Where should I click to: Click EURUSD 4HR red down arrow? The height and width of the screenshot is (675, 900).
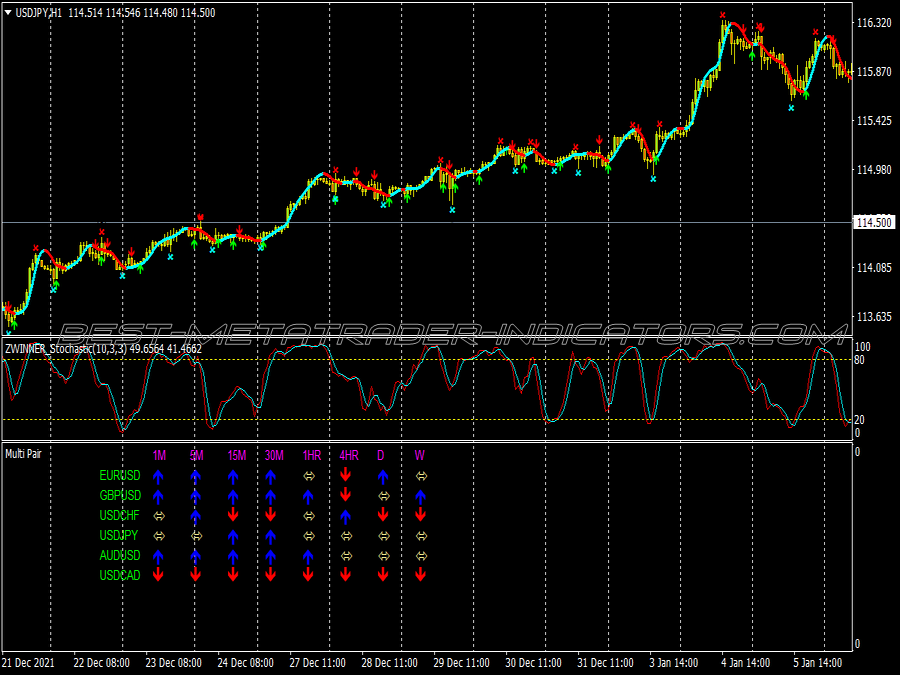point(346,475)
